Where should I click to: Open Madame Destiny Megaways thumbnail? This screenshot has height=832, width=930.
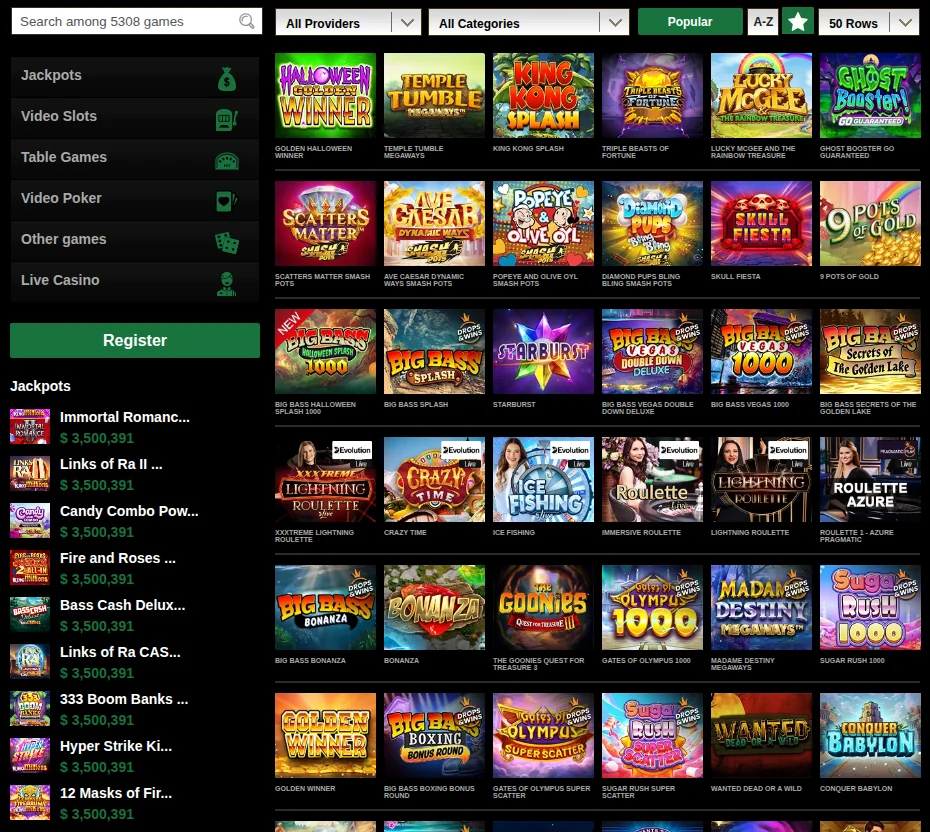[762, 608]
